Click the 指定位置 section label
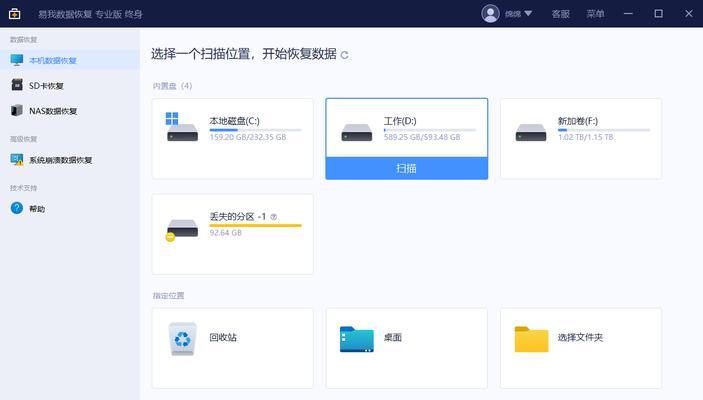 pyautogui.click(x=168, y=296)
